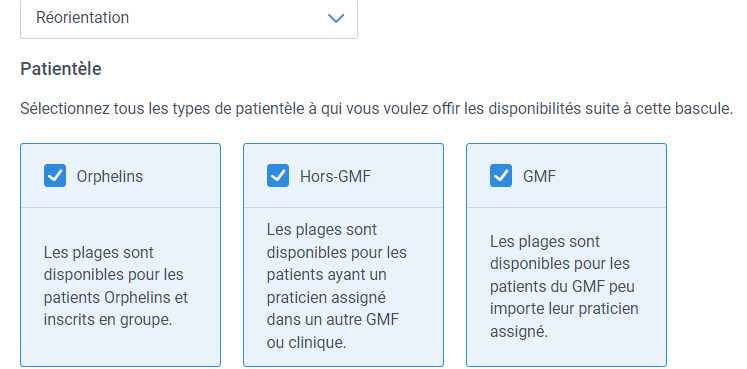This screenshot has height=369, width=747.
Task: Expand dropdown via the blue chevron arrow
Action: [x=336, y=18]
